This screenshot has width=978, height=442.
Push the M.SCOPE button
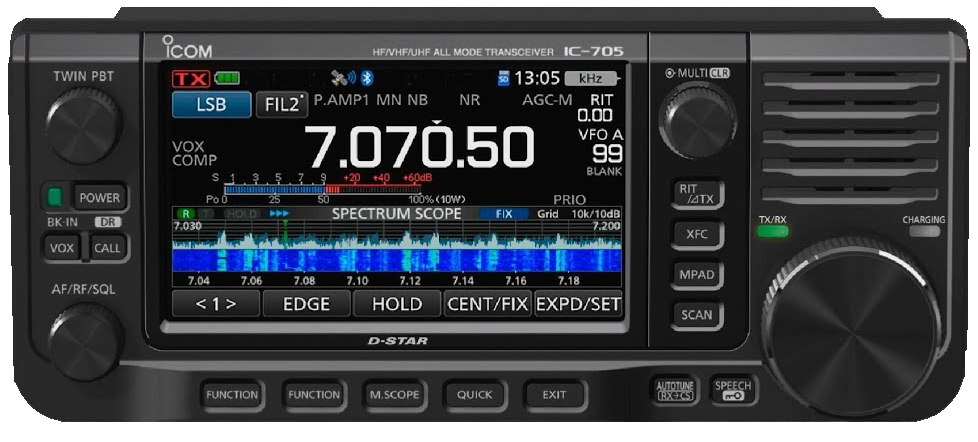point(394,395)
